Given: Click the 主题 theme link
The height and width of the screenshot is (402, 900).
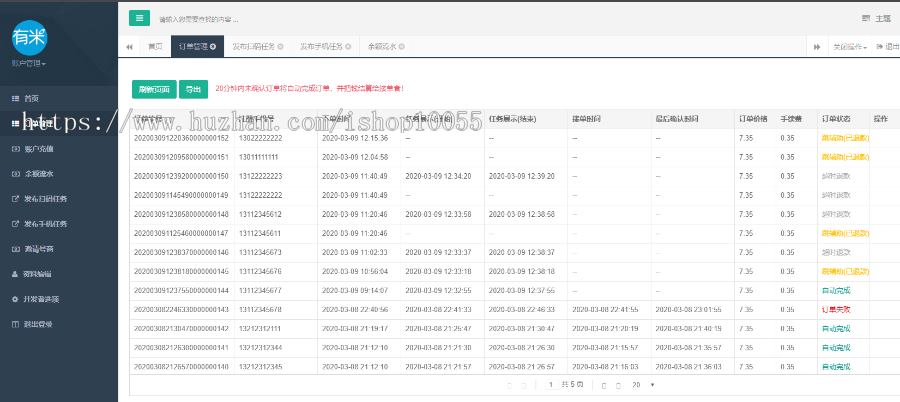Looking at the screenshot, I should click(x=883, y=18).
